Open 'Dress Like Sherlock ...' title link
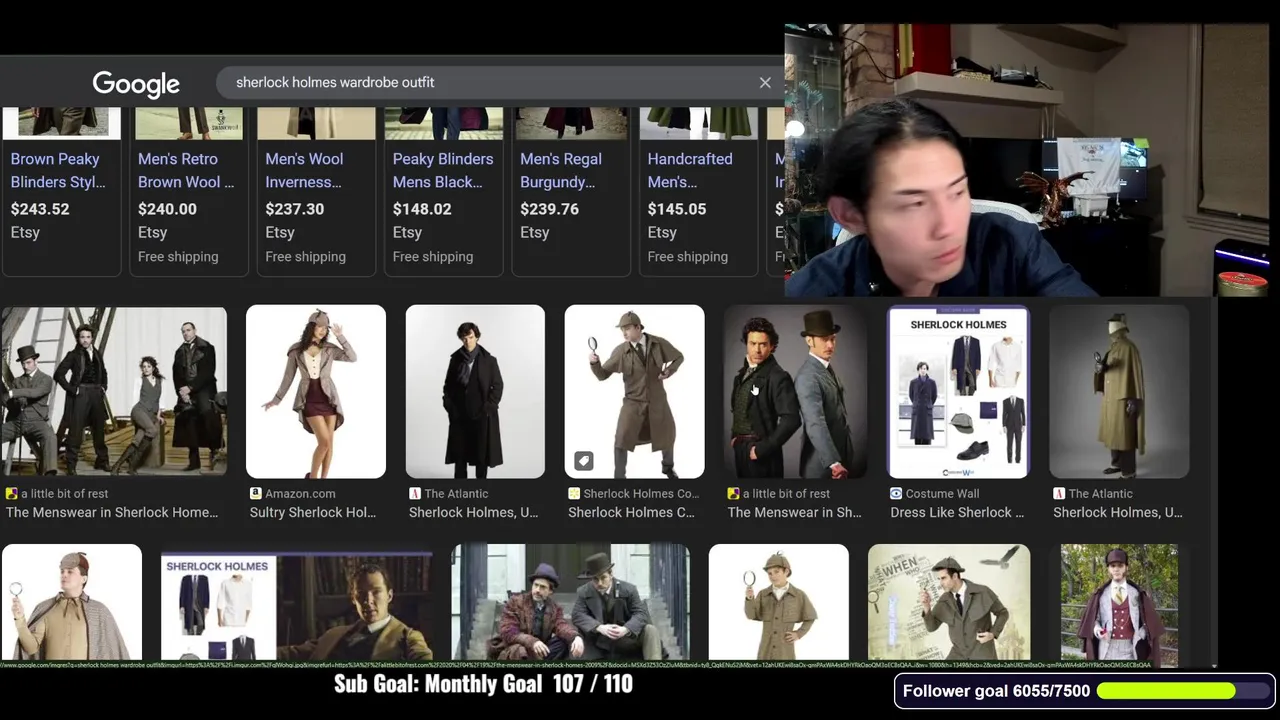This screenshot has width=1280, height=720. click(957, 512)
